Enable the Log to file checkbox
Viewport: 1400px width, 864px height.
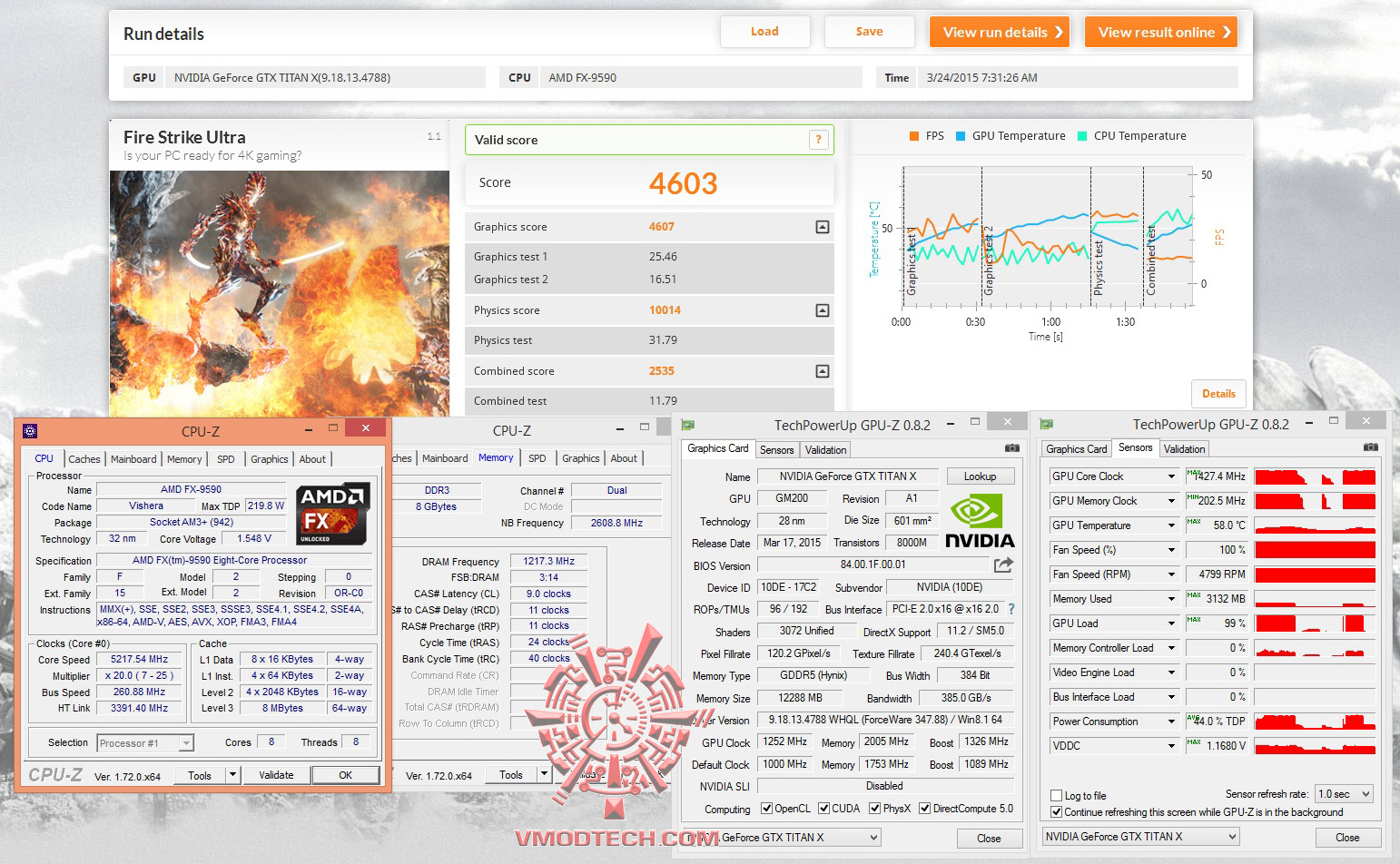point(1057,796)
